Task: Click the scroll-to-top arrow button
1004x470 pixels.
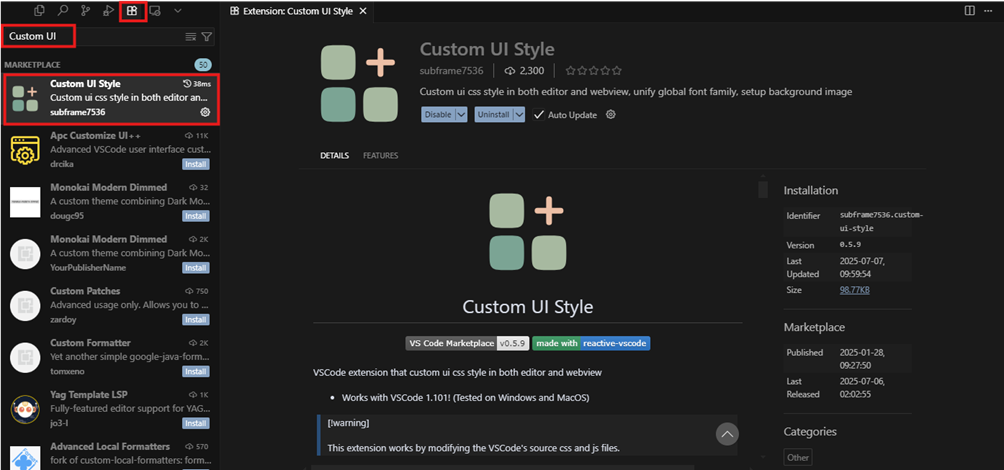Action: [x=727, y=434]
